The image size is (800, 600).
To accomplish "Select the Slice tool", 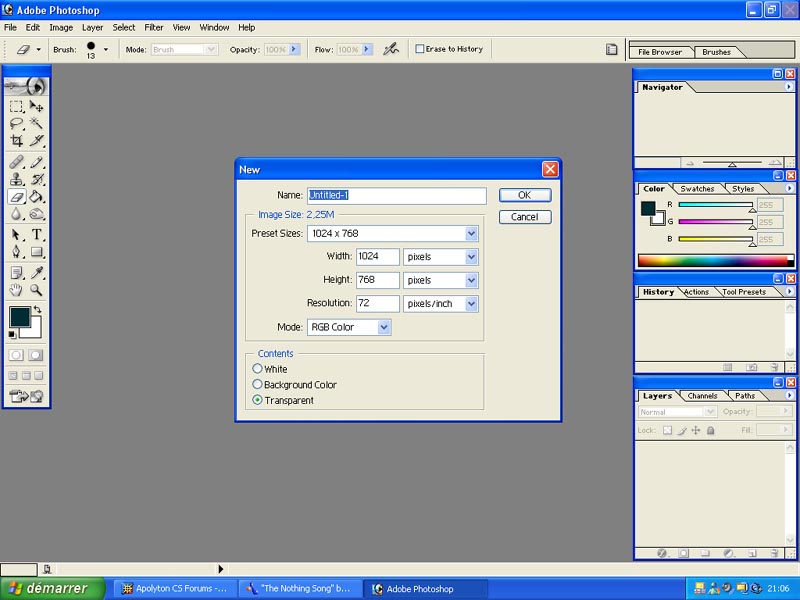I will coord(36,141).
